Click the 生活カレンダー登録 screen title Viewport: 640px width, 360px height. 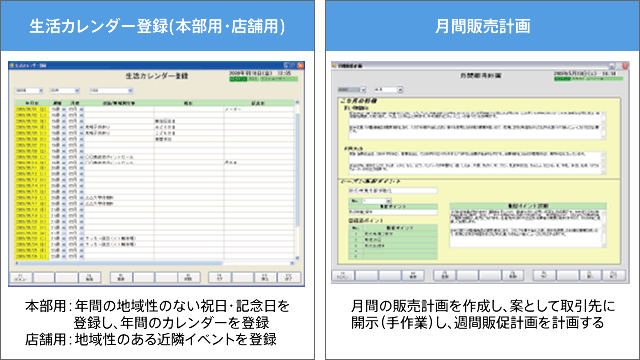point(157,76)
